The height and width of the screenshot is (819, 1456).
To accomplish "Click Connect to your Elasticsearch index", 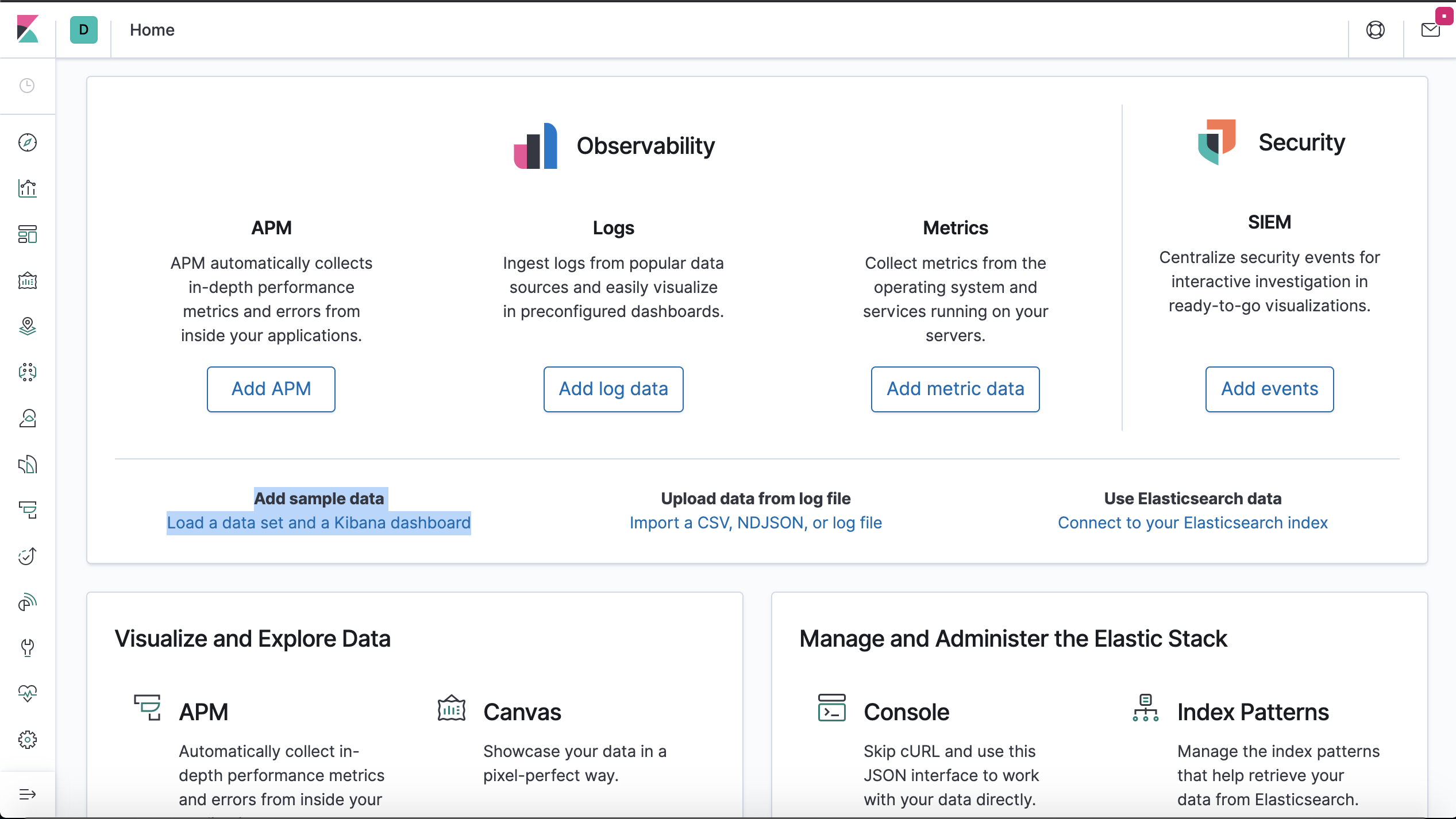I will coord(1193,523).
